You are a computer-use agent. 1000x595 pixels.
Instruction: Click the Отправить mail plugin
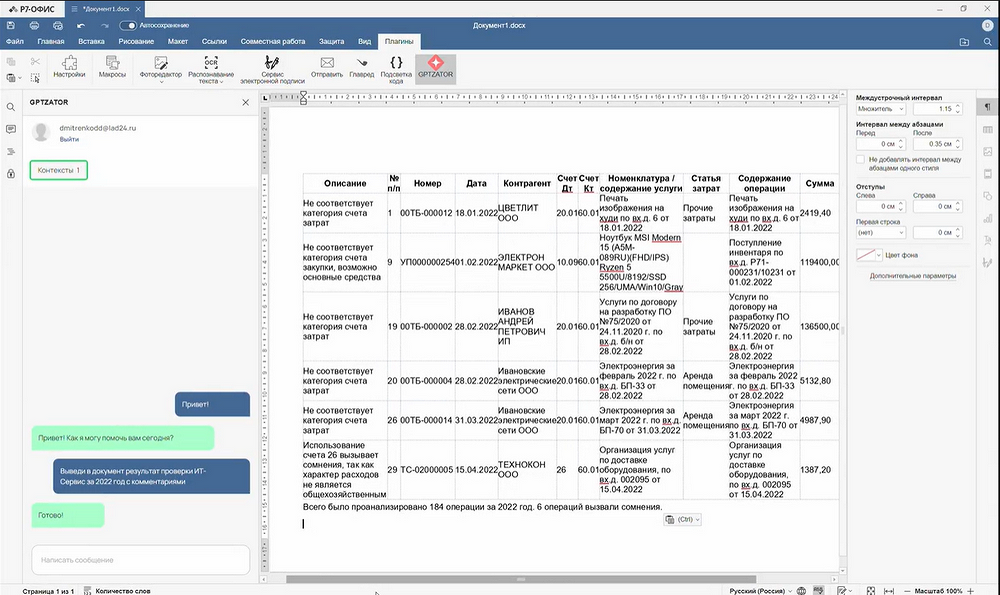click(x=327, y=68)
